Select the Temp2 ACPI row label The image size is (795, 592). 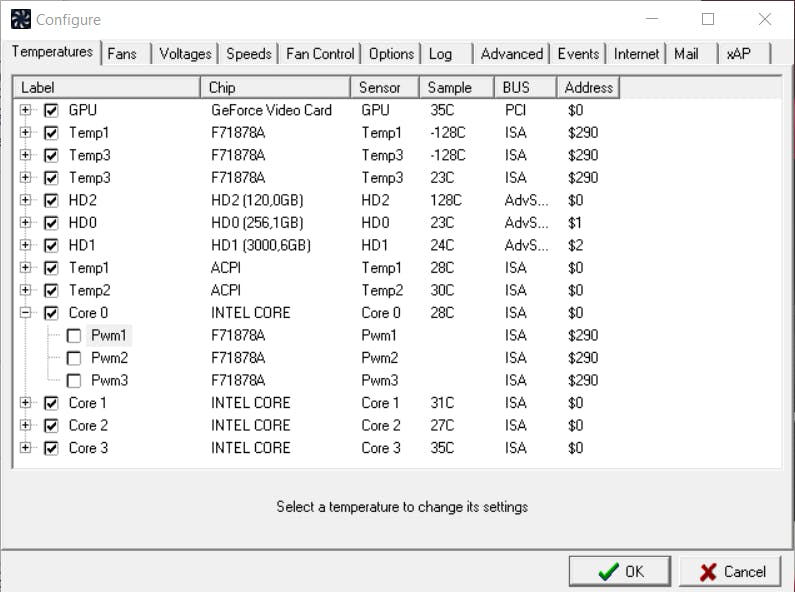(89, 290)
